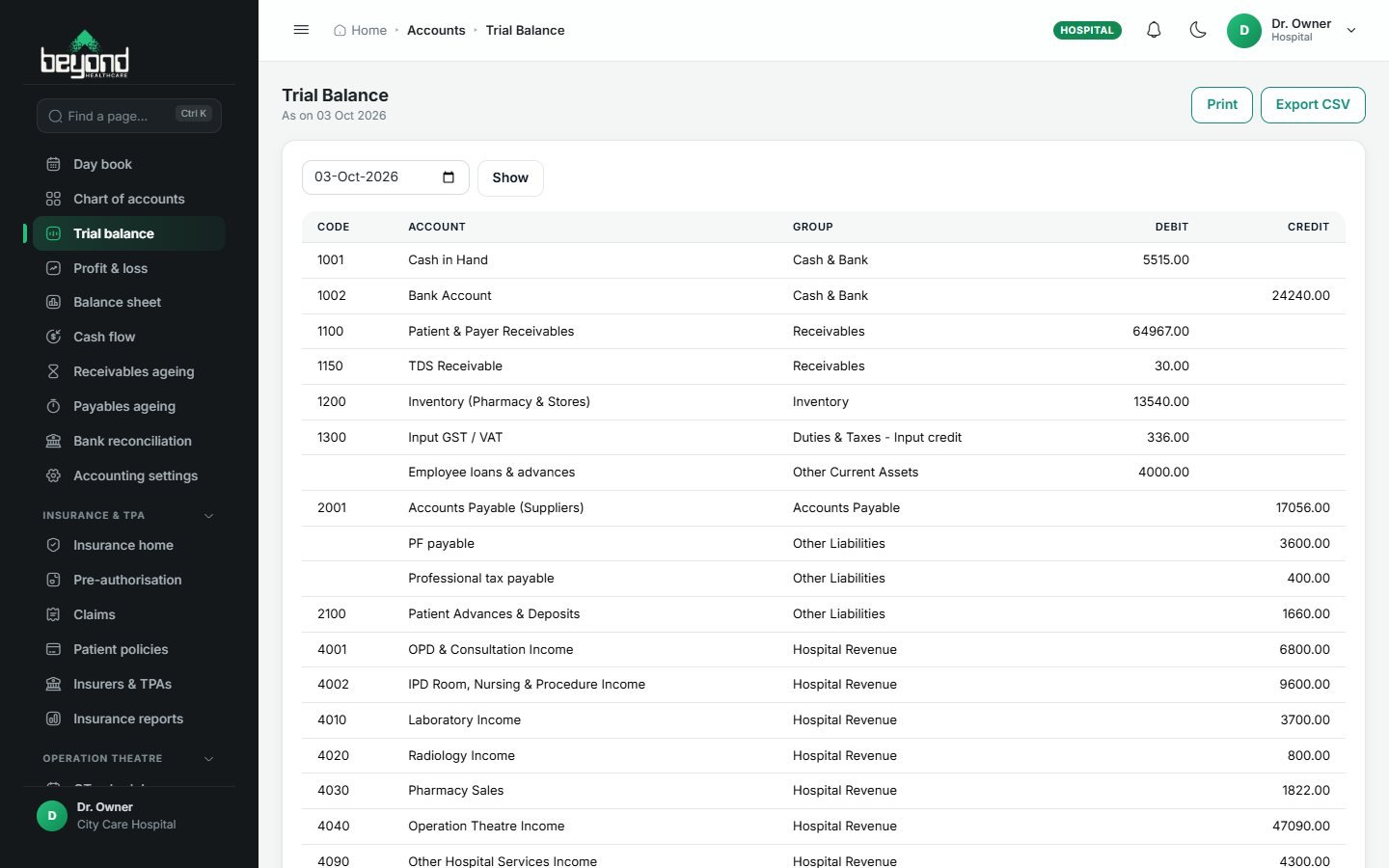The image size is (1389, 868).
Task: Open the notifications bell
Action: pyautogui.click(x=1154, y=30)
